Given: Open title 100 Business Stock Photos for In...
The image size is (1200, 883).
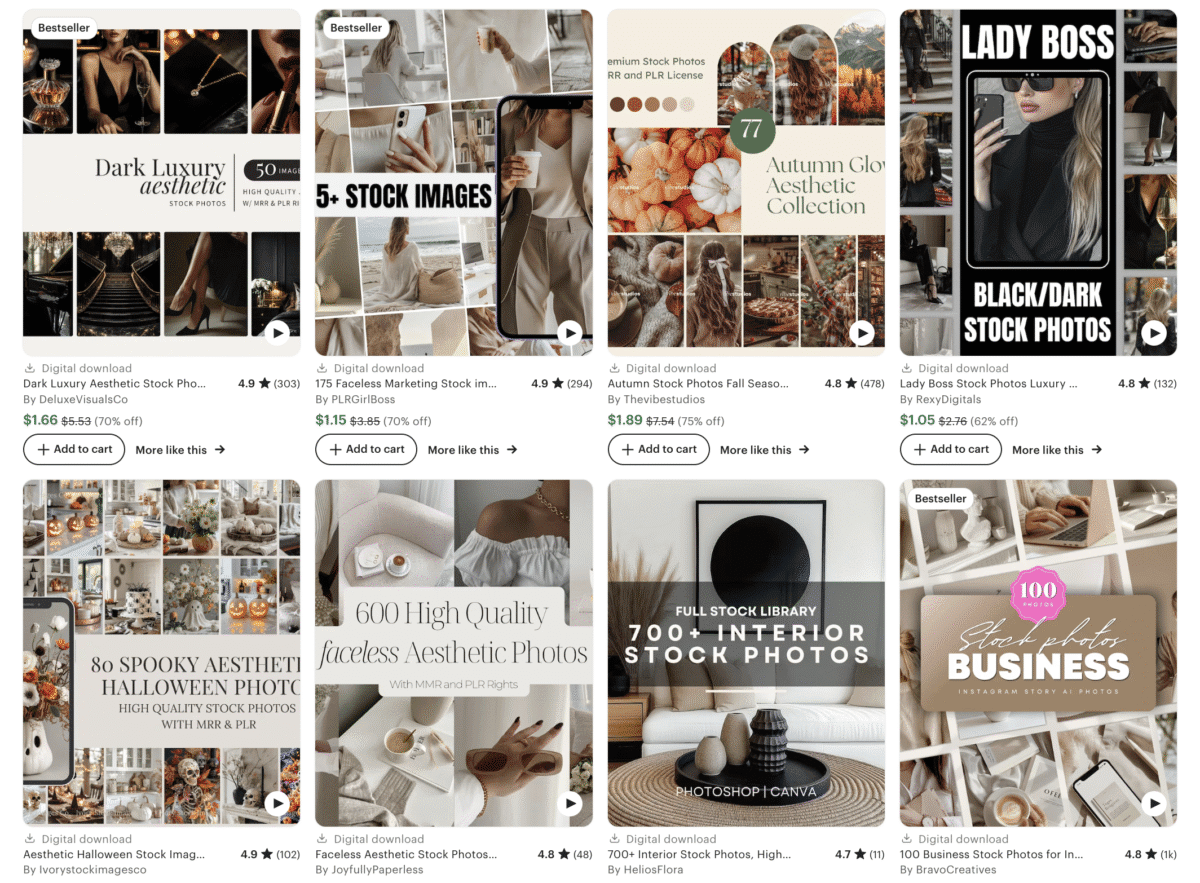Looking at the screenshot, I should [x=990, y=855].
